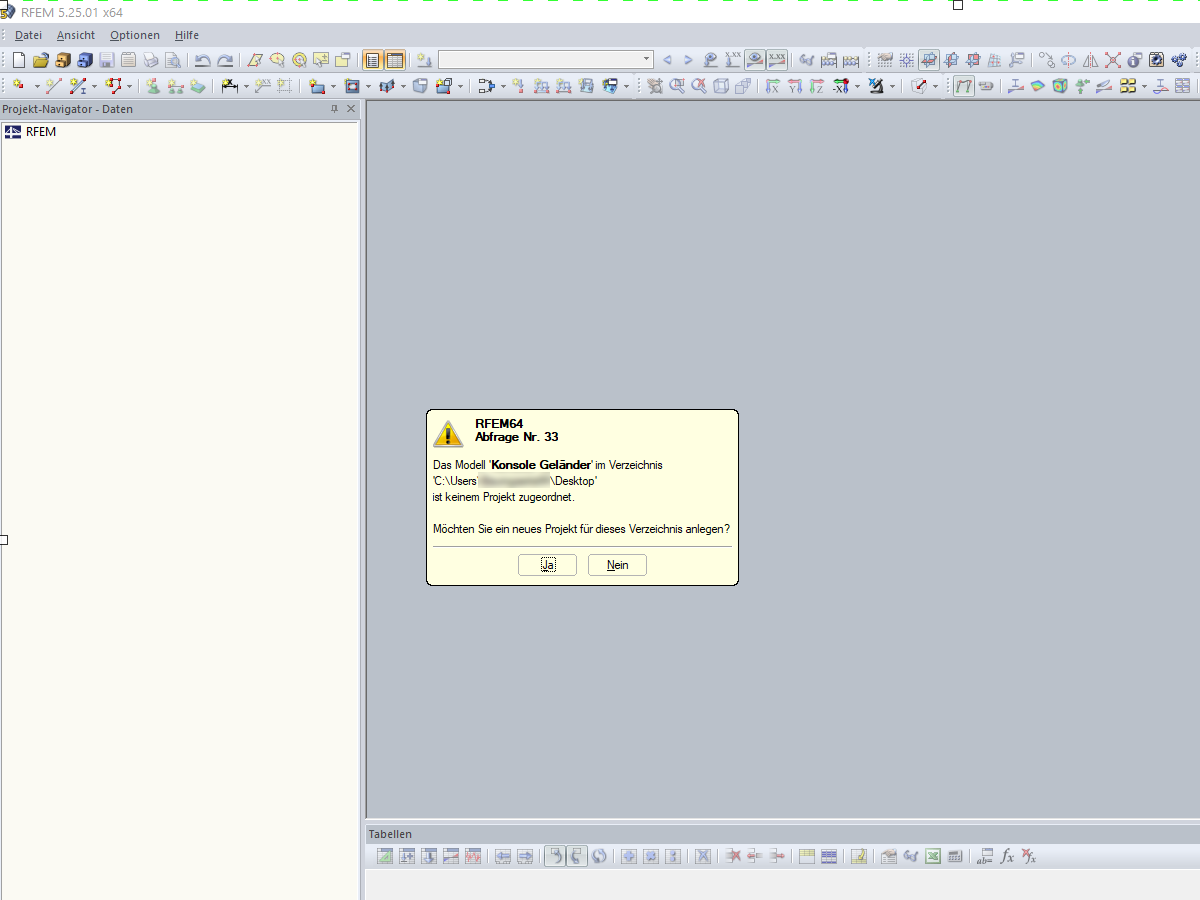Click the New model icon
Viewport: 1200px width, 900px height.
tap(18, 60)
